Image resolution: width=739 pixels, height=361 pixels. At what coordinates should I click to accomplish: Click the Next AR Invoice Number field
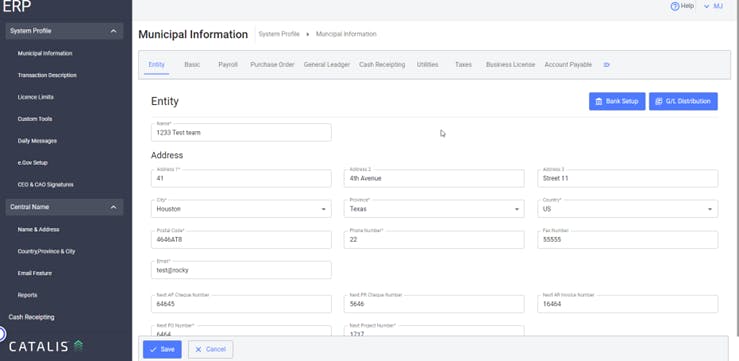628,304
